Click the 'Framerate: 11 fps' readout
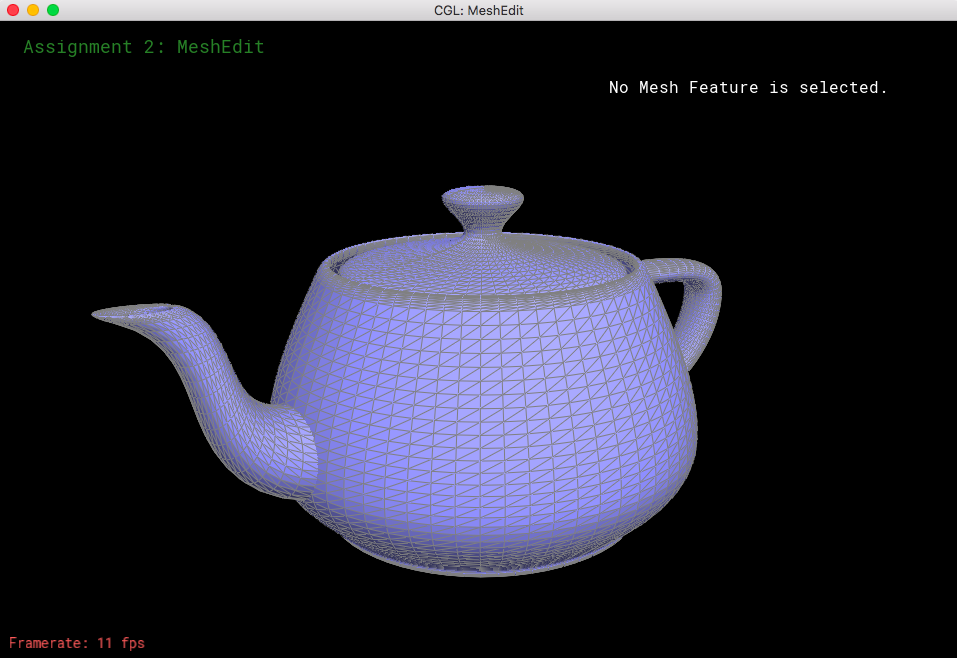The width and height of the screenshot is (957, 658). point(77,643)
